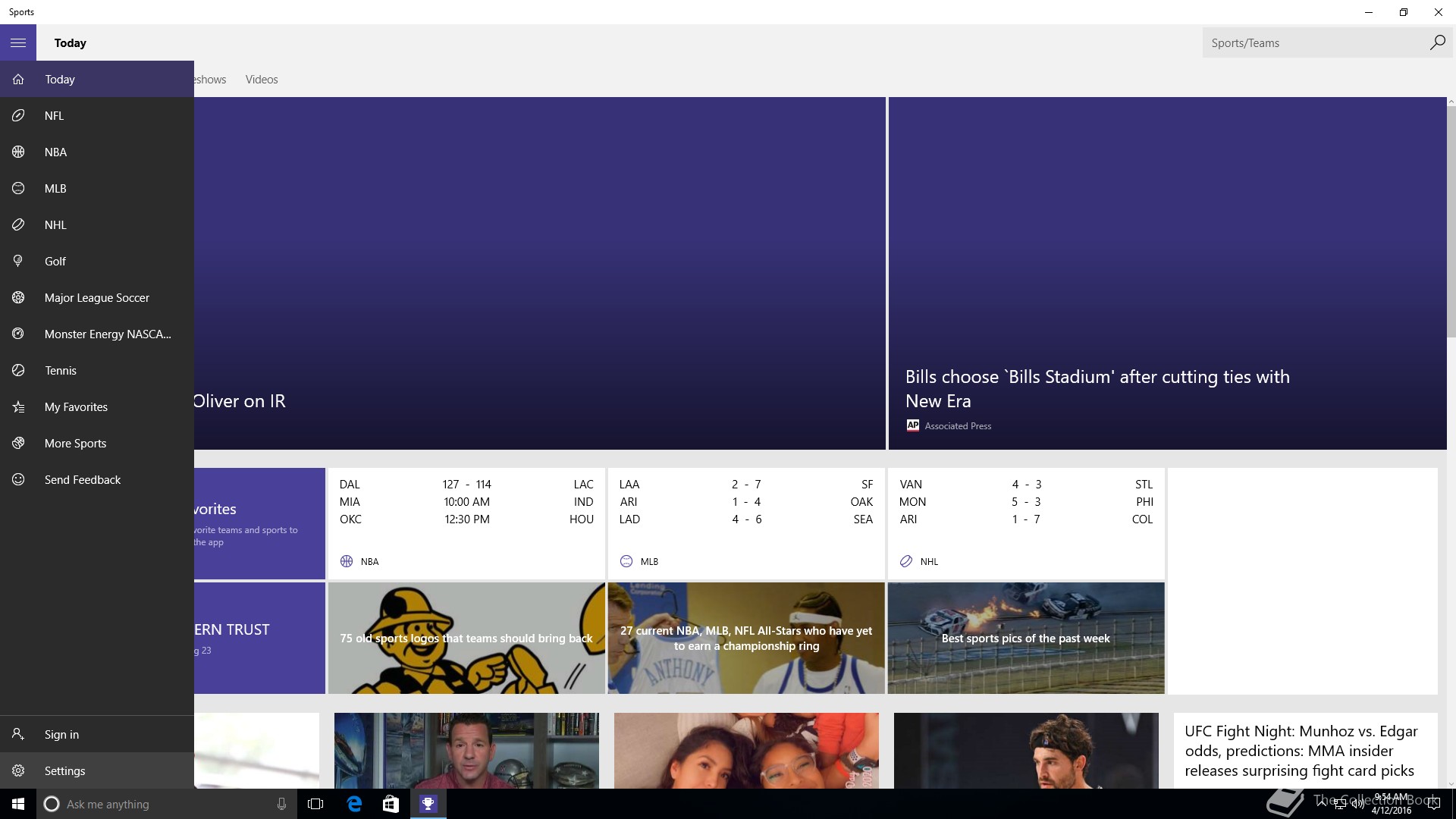1456x819 pixels.
Task: Open More Sports label
Action: pyautogui.click(x=75, y=443)
